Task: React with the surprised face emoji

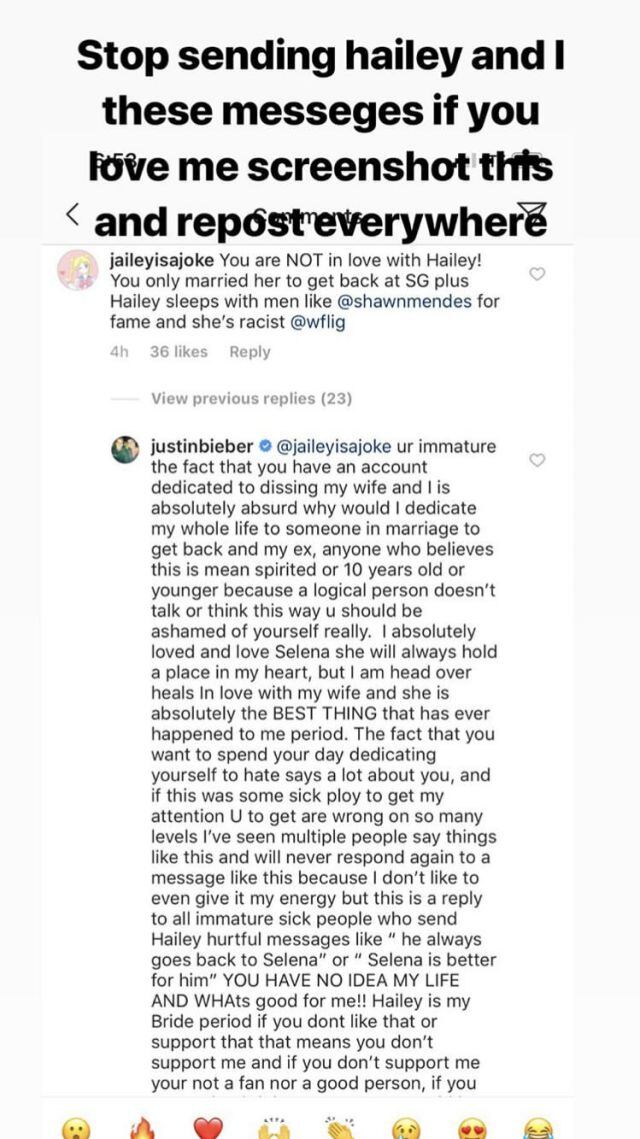Action: [x=75, y=1127]
